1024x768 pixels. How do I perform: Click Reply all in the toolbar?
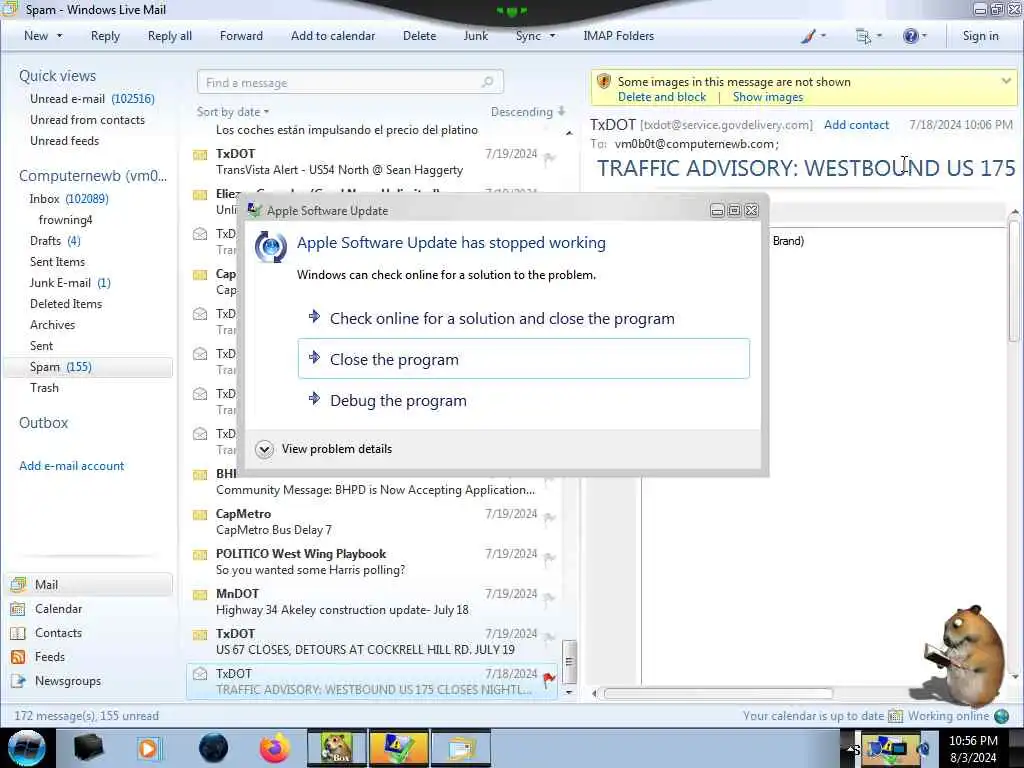pos(170,36)
